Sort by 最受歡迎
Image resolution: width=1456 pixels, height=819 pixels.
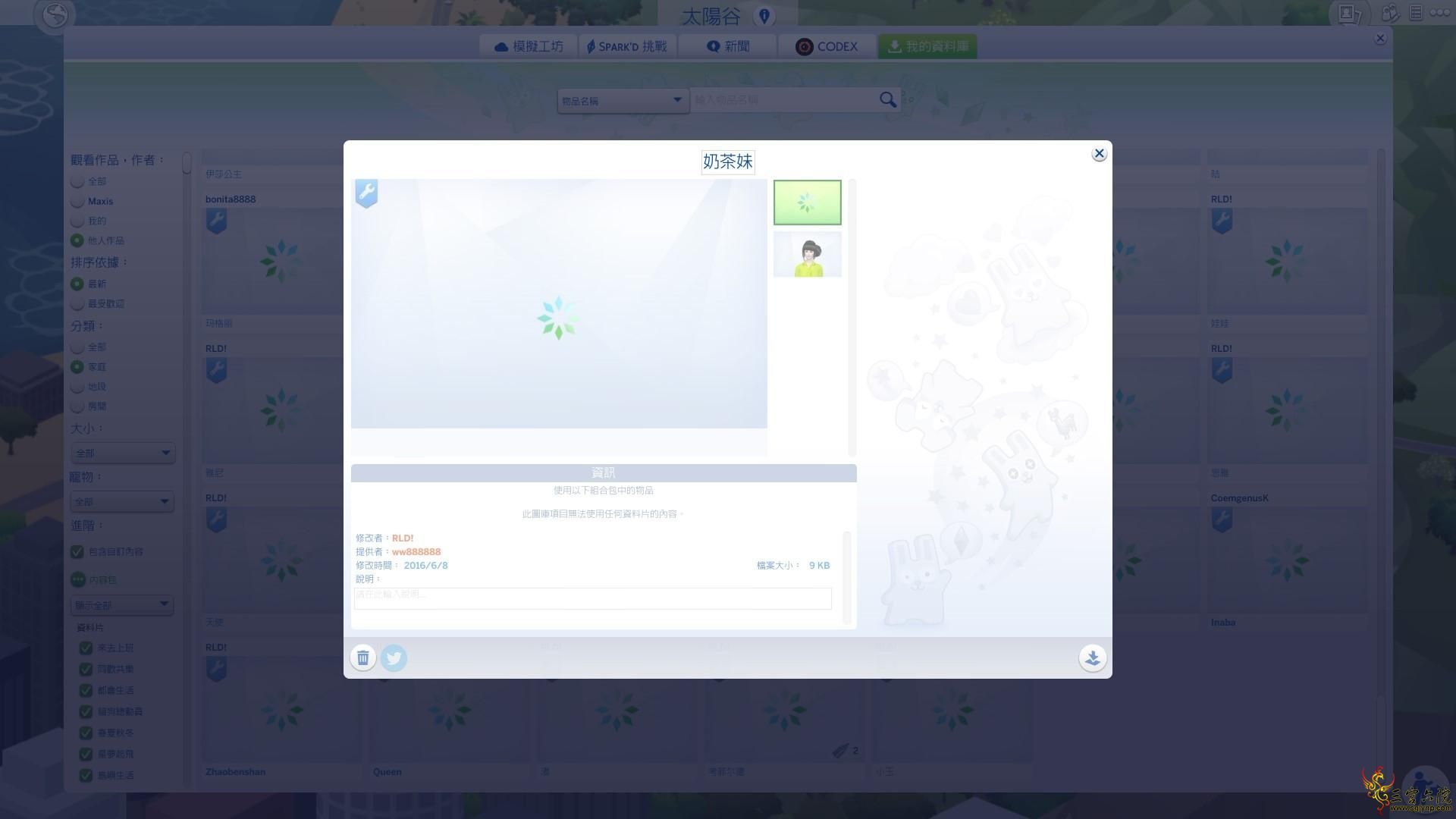(77, 304)
